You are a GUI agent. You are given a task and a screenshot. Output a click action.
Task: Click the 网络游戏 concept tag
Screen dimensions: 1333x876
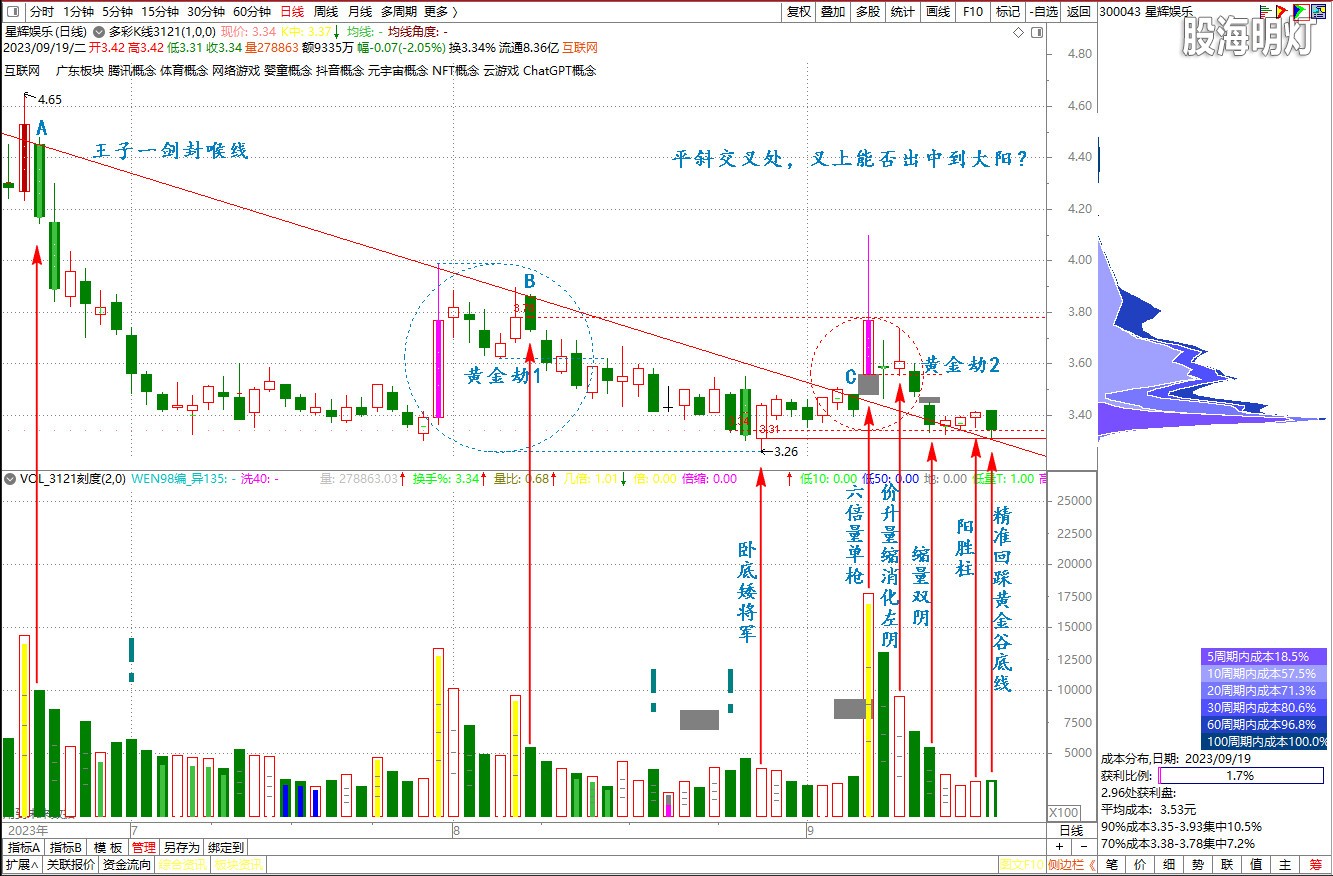[x=235, y=71]
